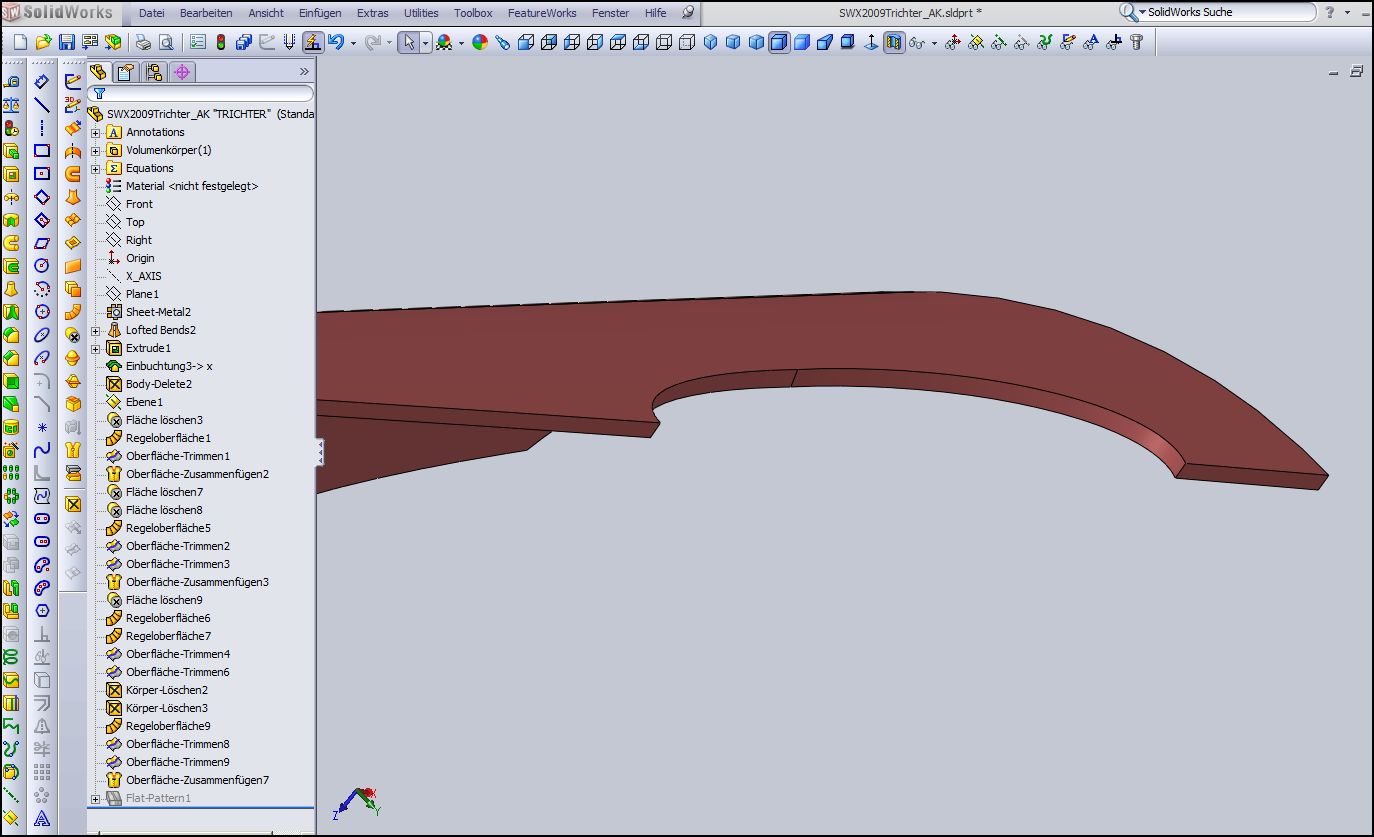Click the New document icon
This screenshot has height=837, width=1374.
click(20, 43)
